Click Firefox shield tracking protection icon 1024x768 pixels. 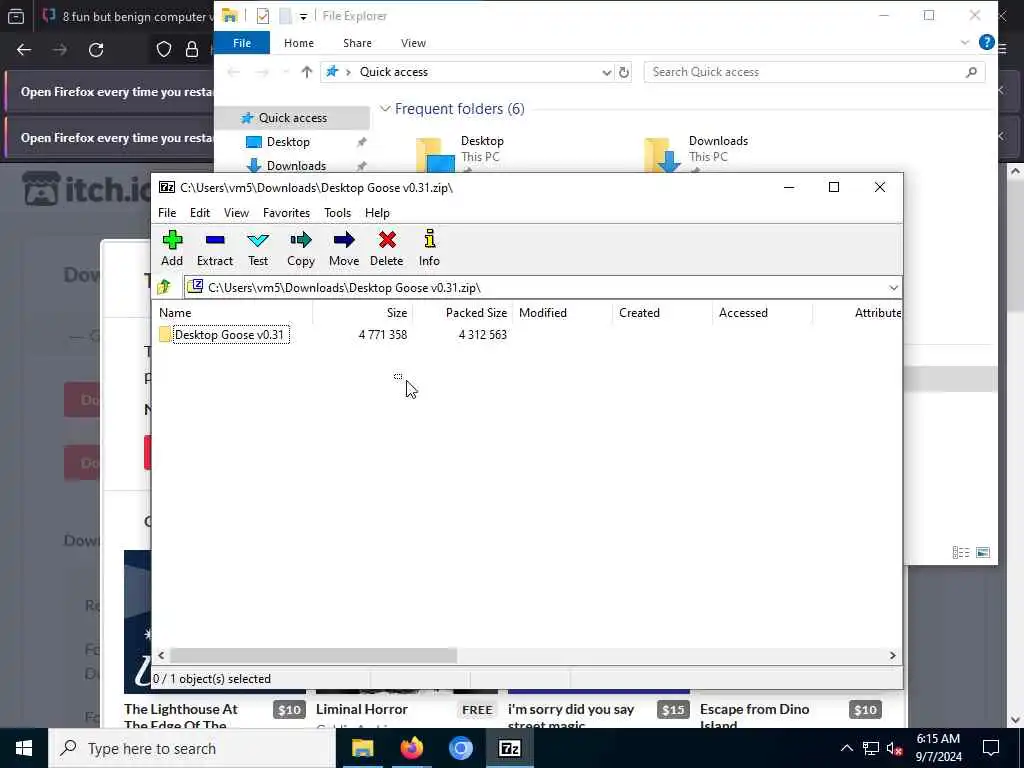click(x=163, y=50)
